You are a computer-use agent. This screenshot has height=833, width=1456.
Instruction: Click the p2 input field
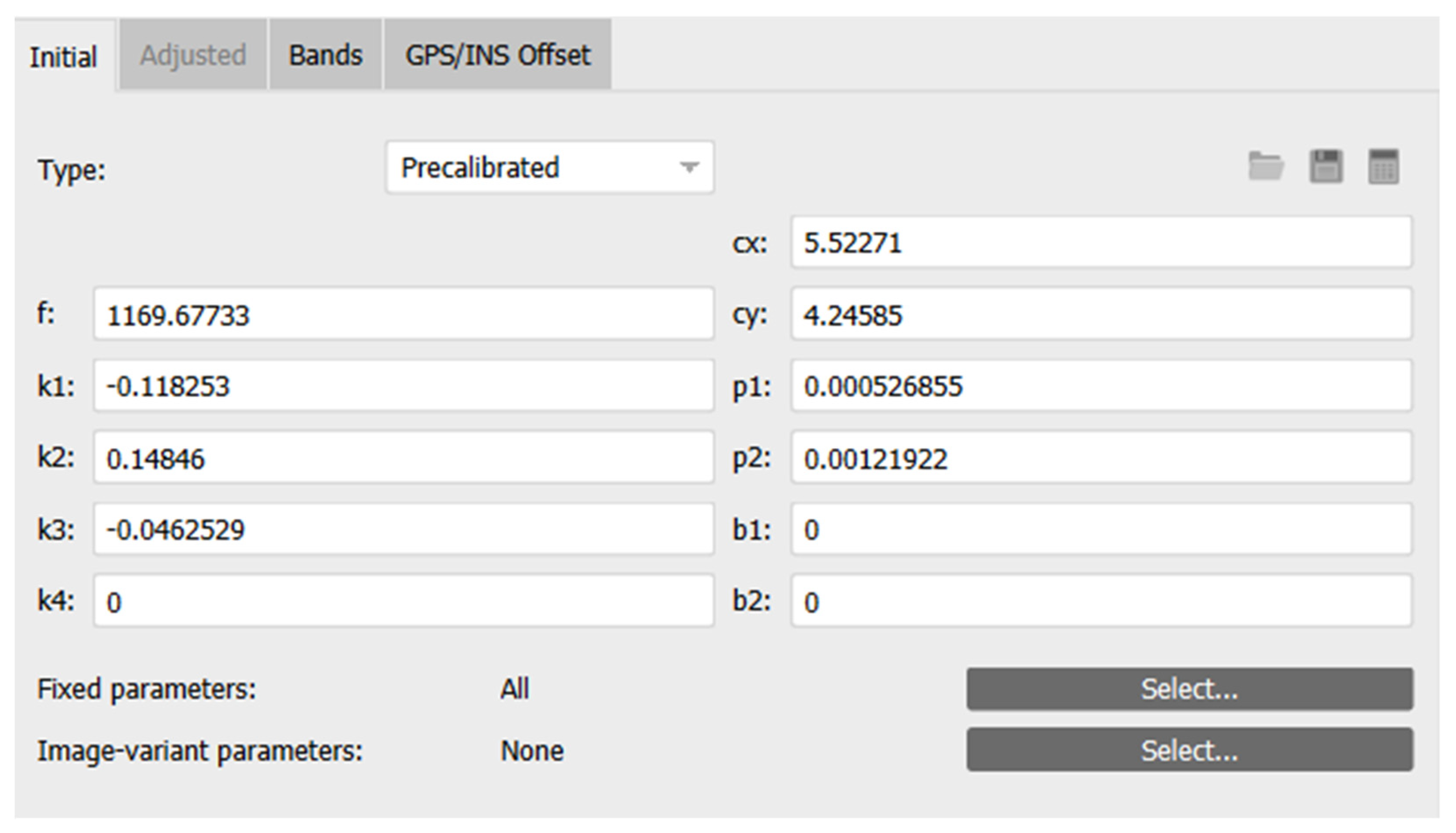(x=1101, y=458)
